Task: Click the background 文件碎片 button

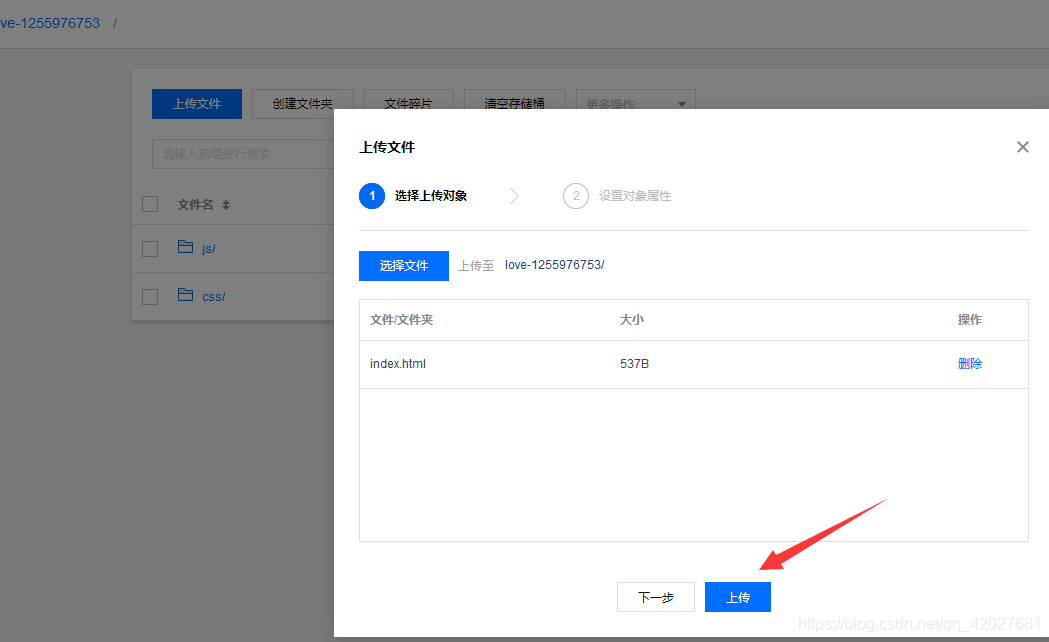Action: 409,100
